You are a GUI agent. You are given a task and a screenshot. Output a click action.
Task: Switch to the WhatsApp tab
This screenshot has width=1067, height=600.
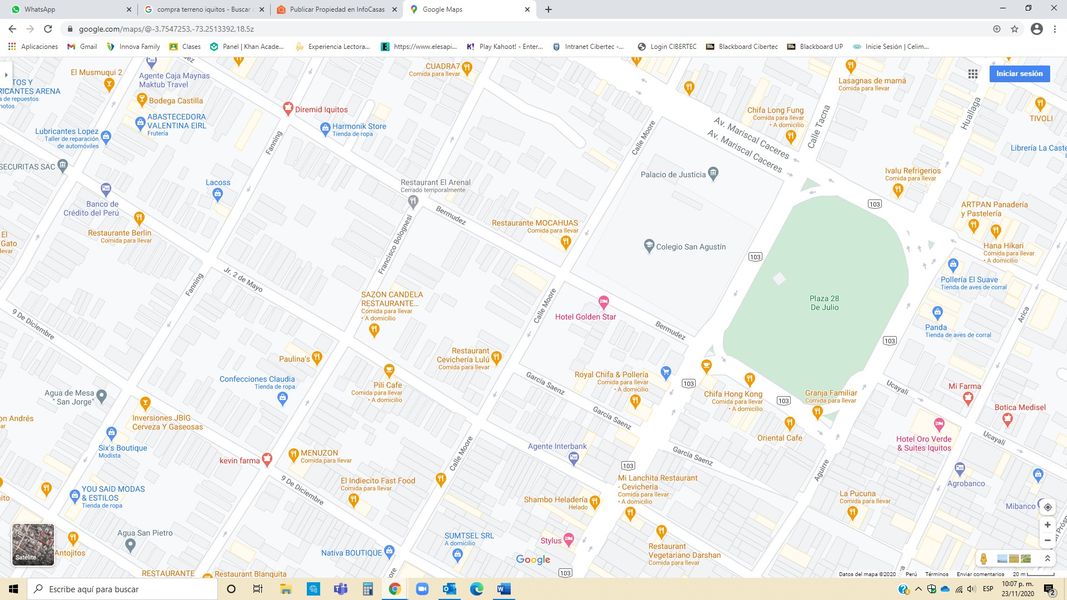click(71, 10)
